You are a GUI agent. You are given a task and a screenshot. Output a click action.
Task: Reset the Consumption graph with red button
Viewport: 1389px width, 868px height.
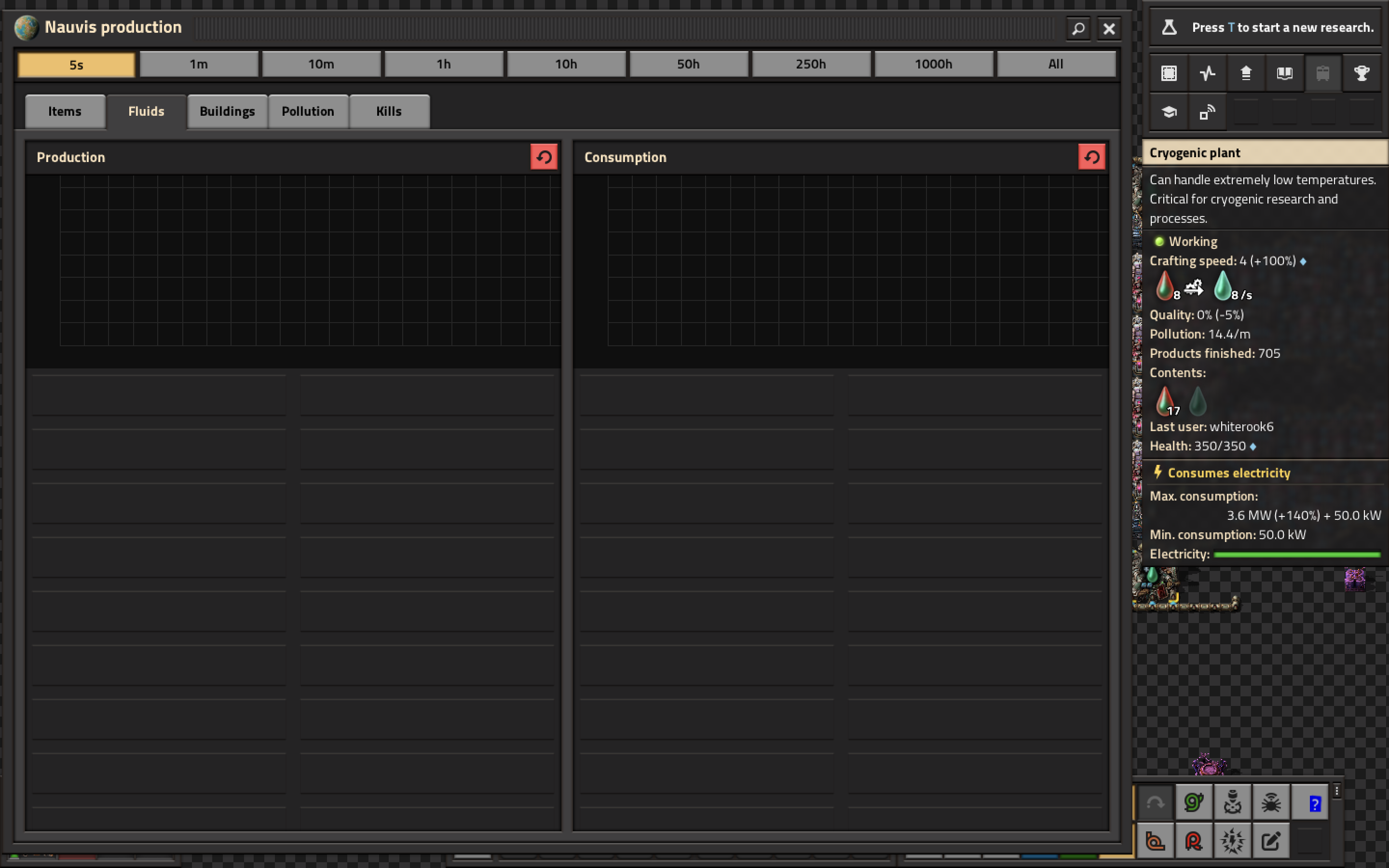1091,157
